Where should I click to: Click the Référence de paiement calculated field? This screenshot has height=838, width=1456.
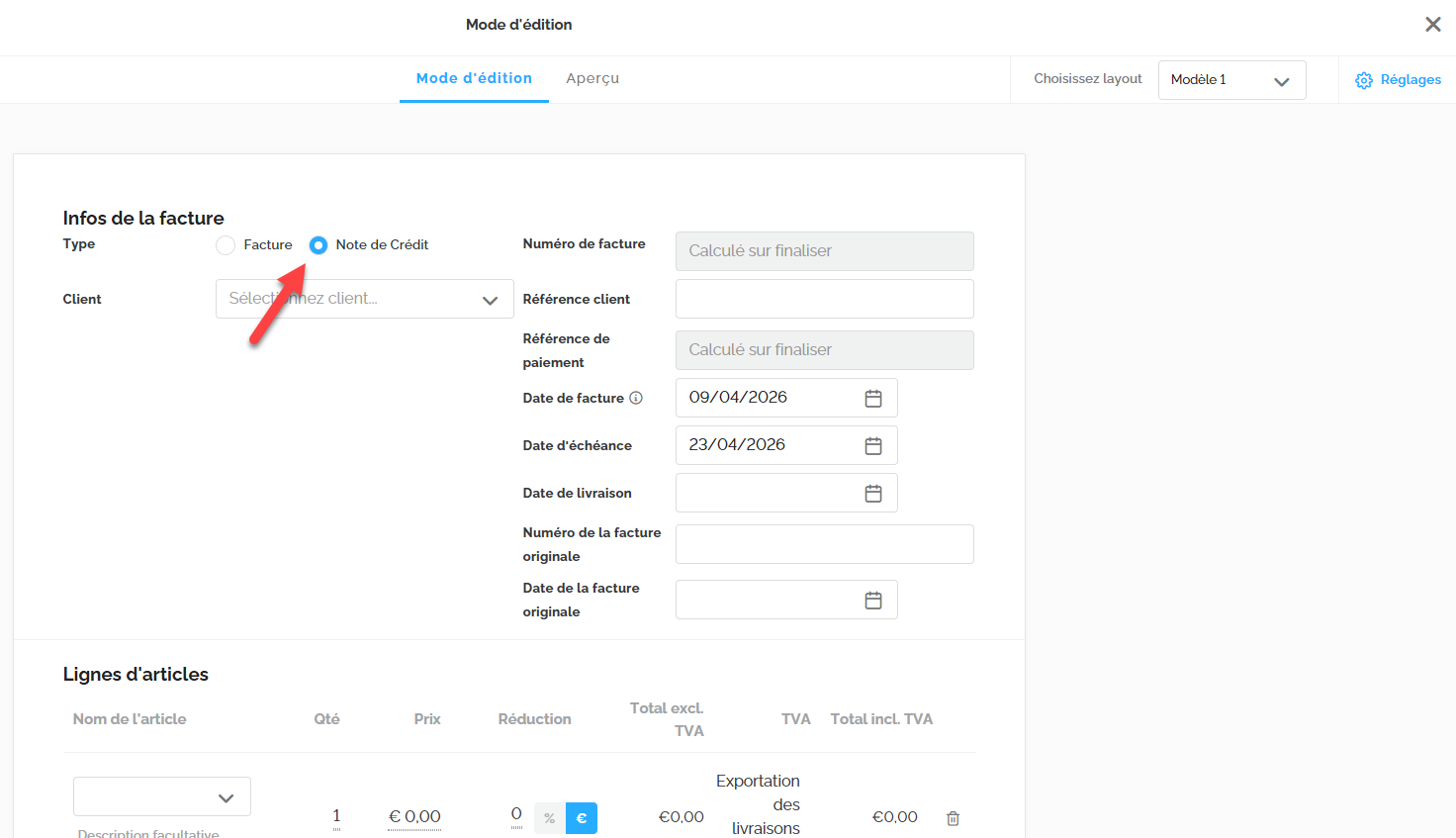[825, 350]
